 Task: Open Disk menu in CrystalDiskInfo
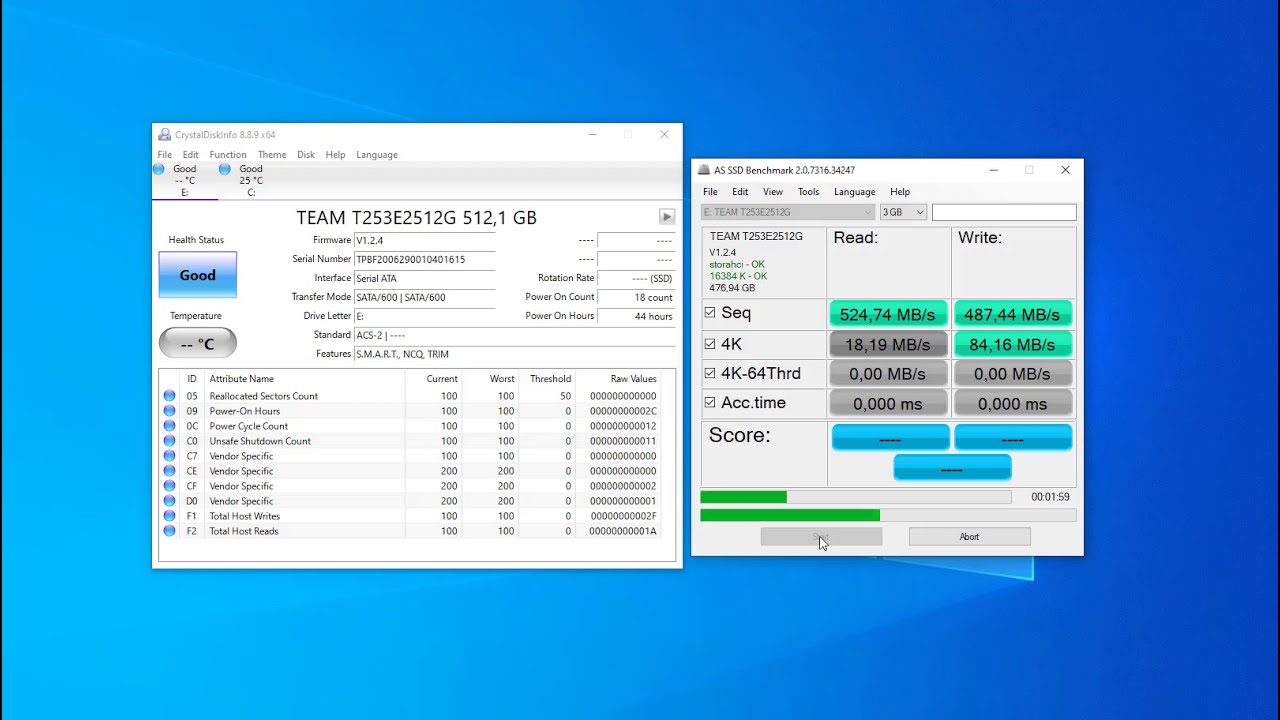point(306,155)
